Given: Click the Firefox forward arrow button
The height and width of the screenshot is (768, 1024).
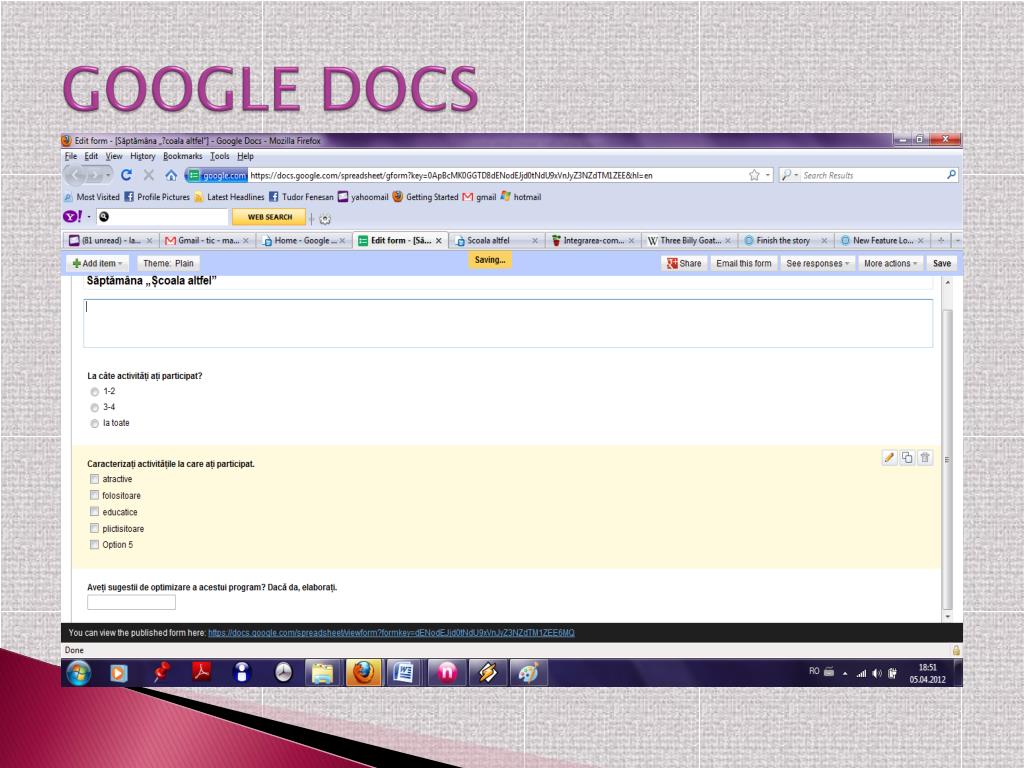Looking at the screenshot, I should [x=97, y=175].
